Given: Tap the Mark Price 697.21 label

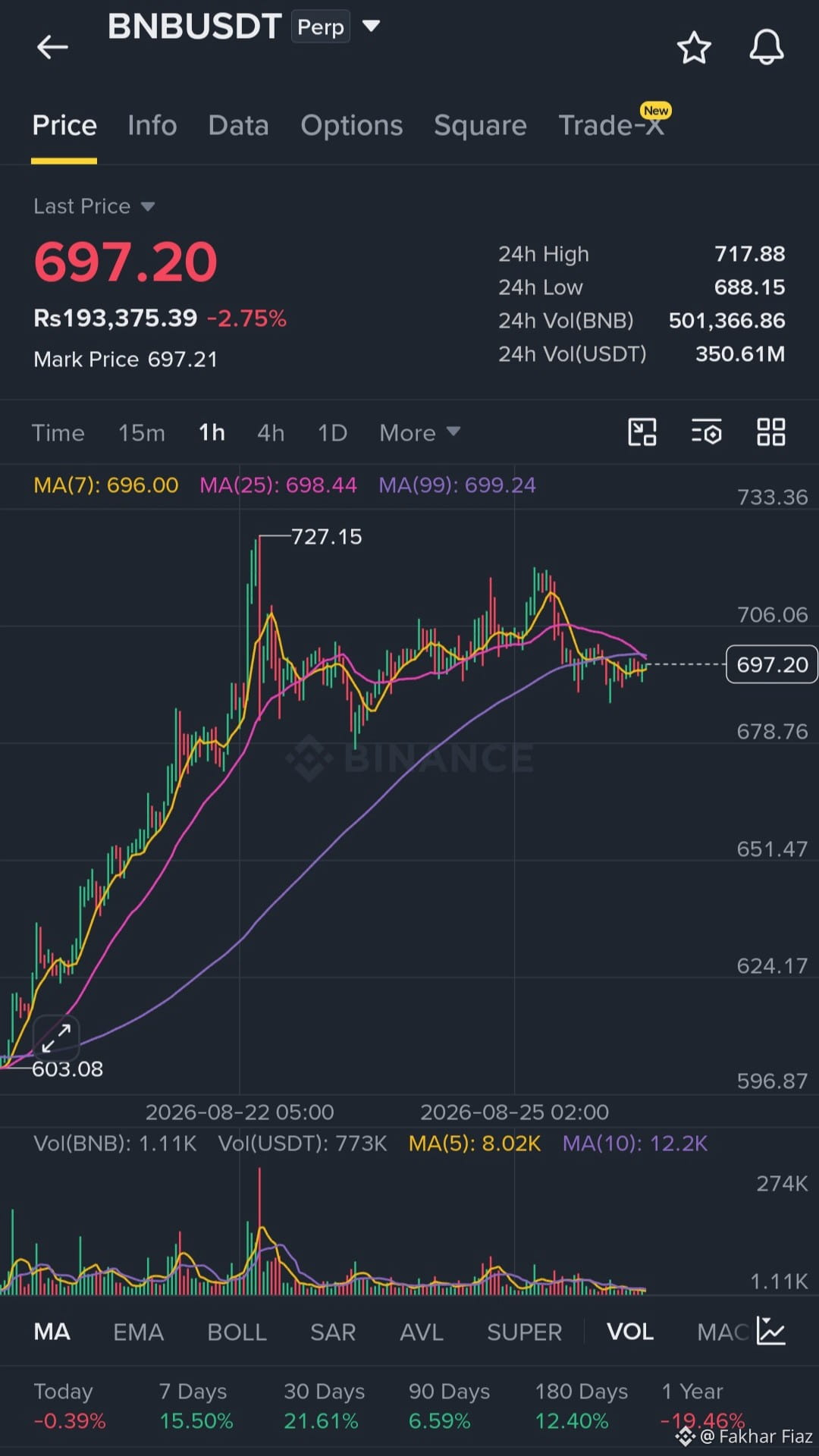Looking at the screenshot, I should tap(125, 359).
